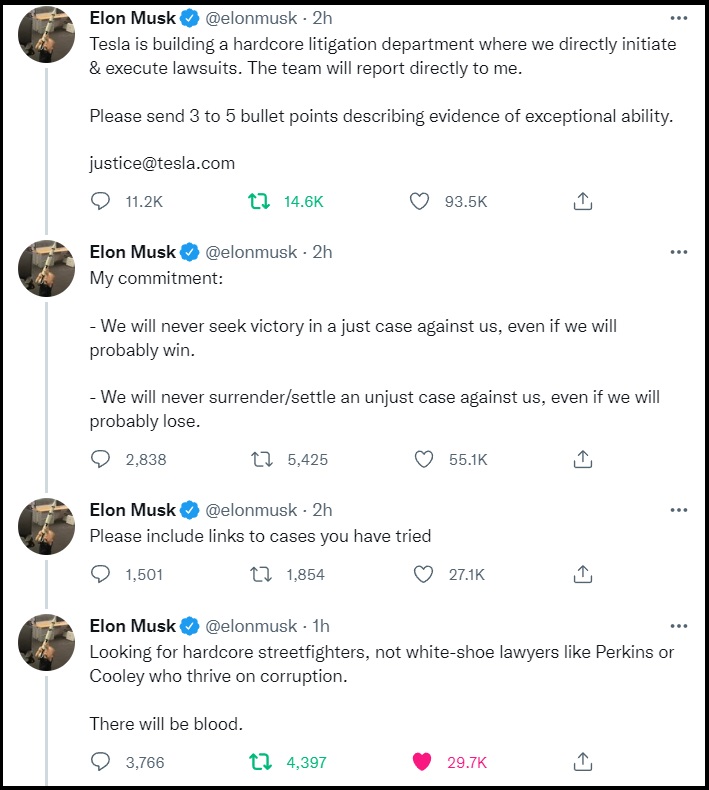Unlike the "There will be blood" tweet
709x790 pixels.
pyautogui.click(x=422, y=762)
